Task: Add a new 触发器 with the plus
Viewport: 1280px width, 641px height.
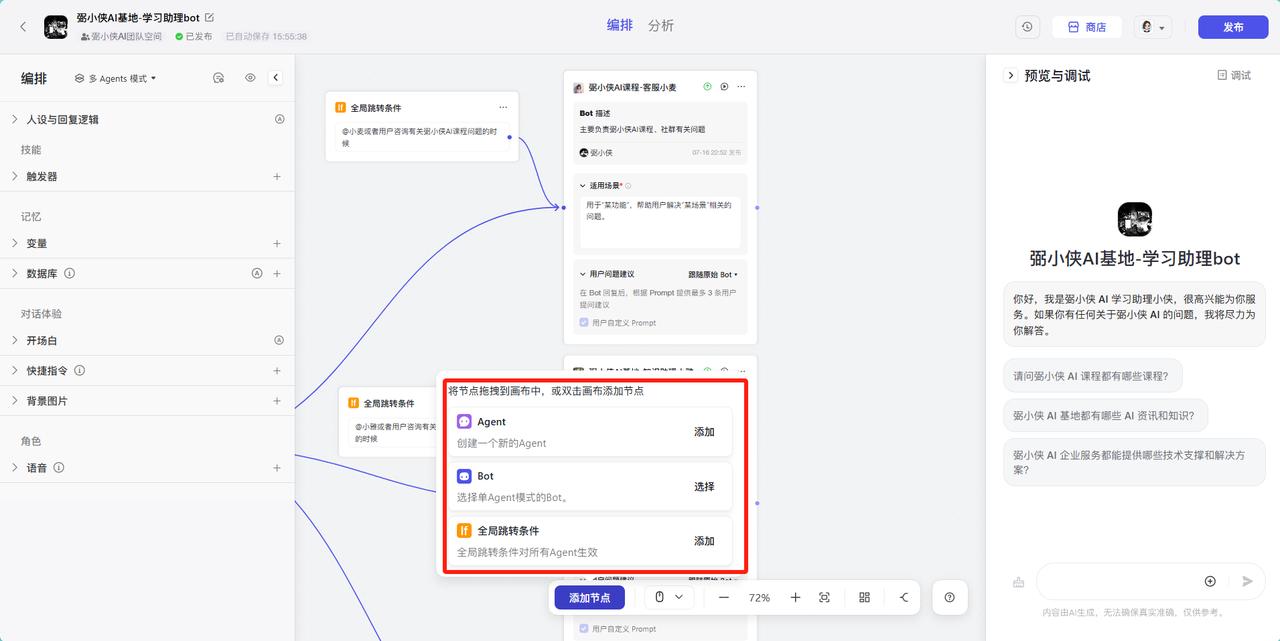Action: coord(277,176)
